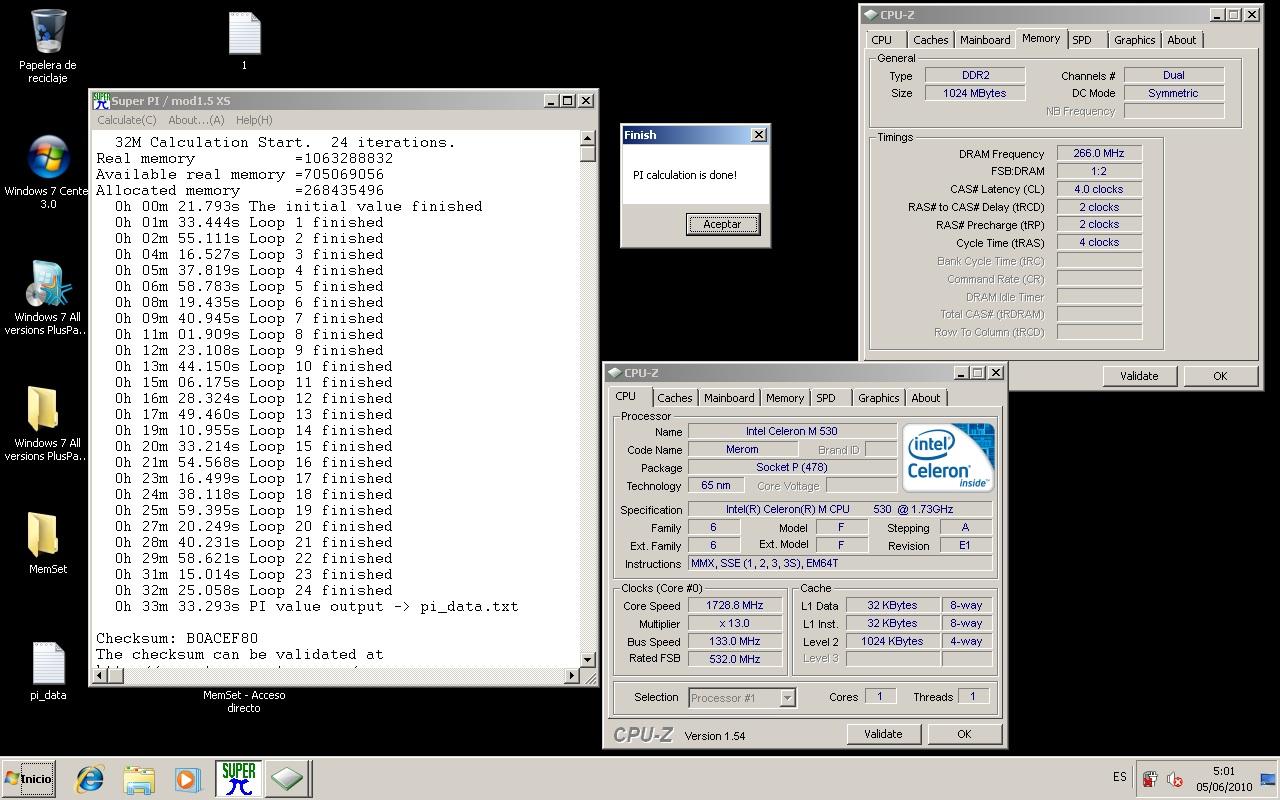Open the pi_data text file icon
This screenshot has height=800, width=1280.
[x=48, y=670]
